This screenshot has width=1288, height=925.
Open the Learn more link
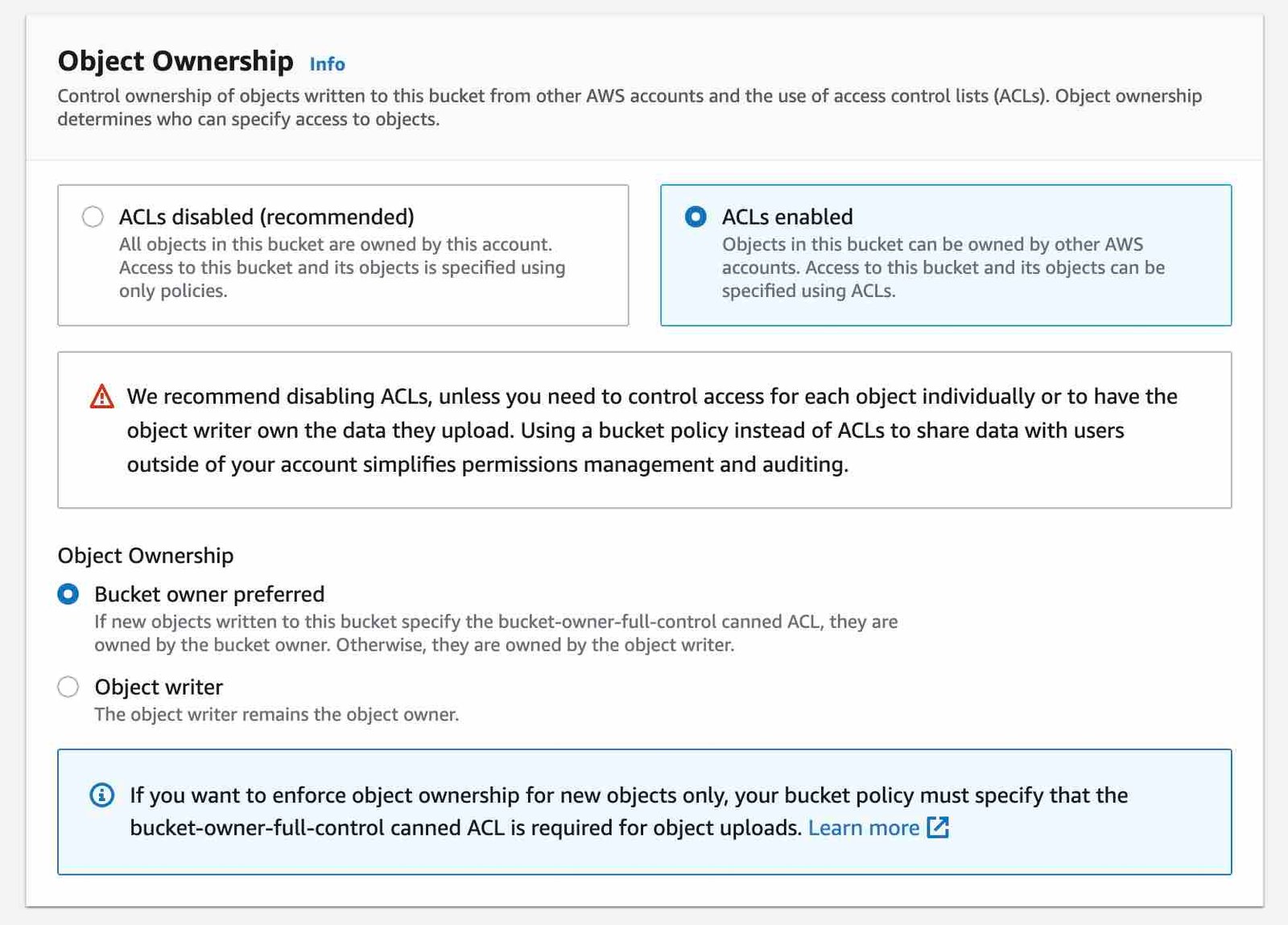tap(863, 828)
